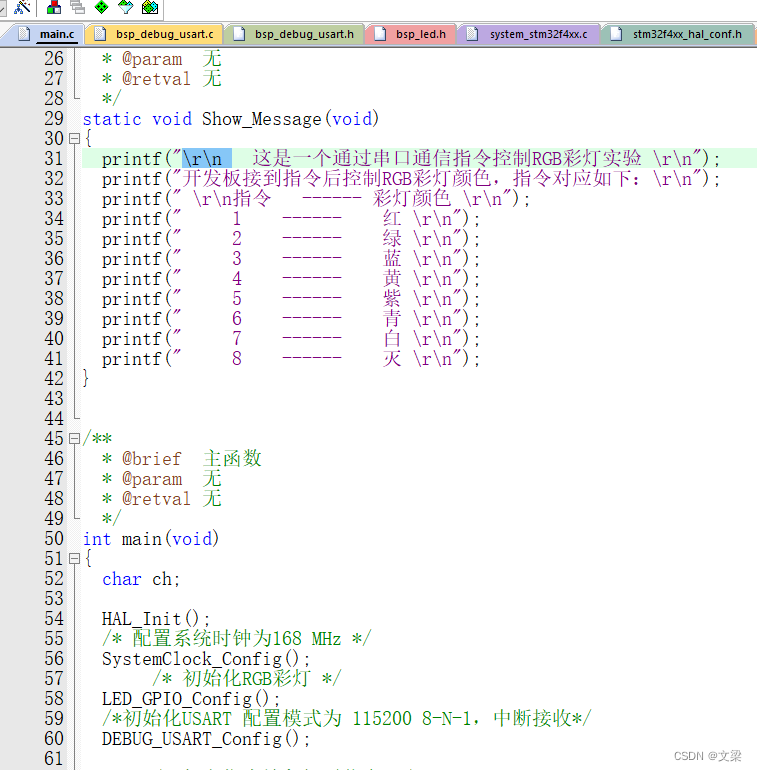This screenshot has width=757, height=771.
Task: Collapse Show_Message function body at line 30
Action: tap(74, 139)
